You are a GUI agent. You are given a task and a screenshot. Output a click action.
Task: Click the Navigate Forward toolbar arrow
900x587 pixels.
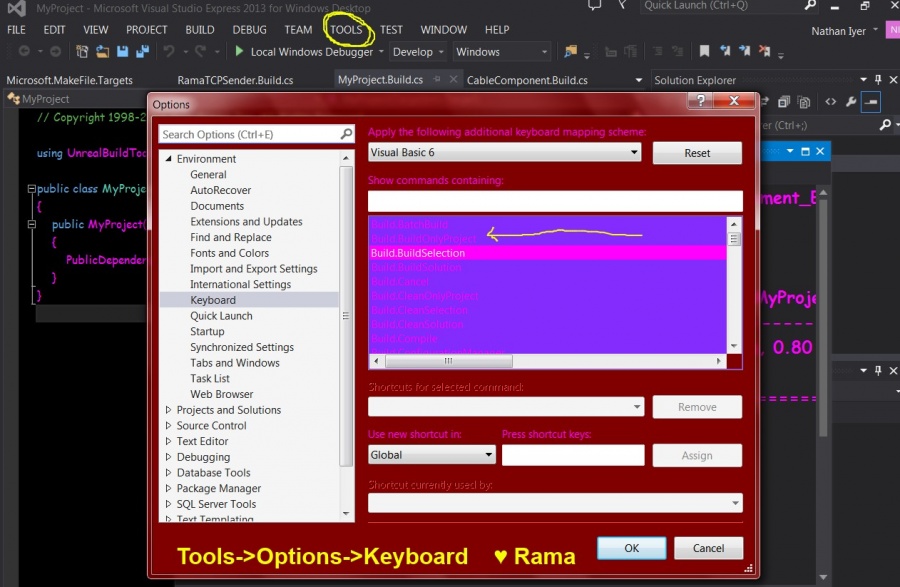point(56,52)
